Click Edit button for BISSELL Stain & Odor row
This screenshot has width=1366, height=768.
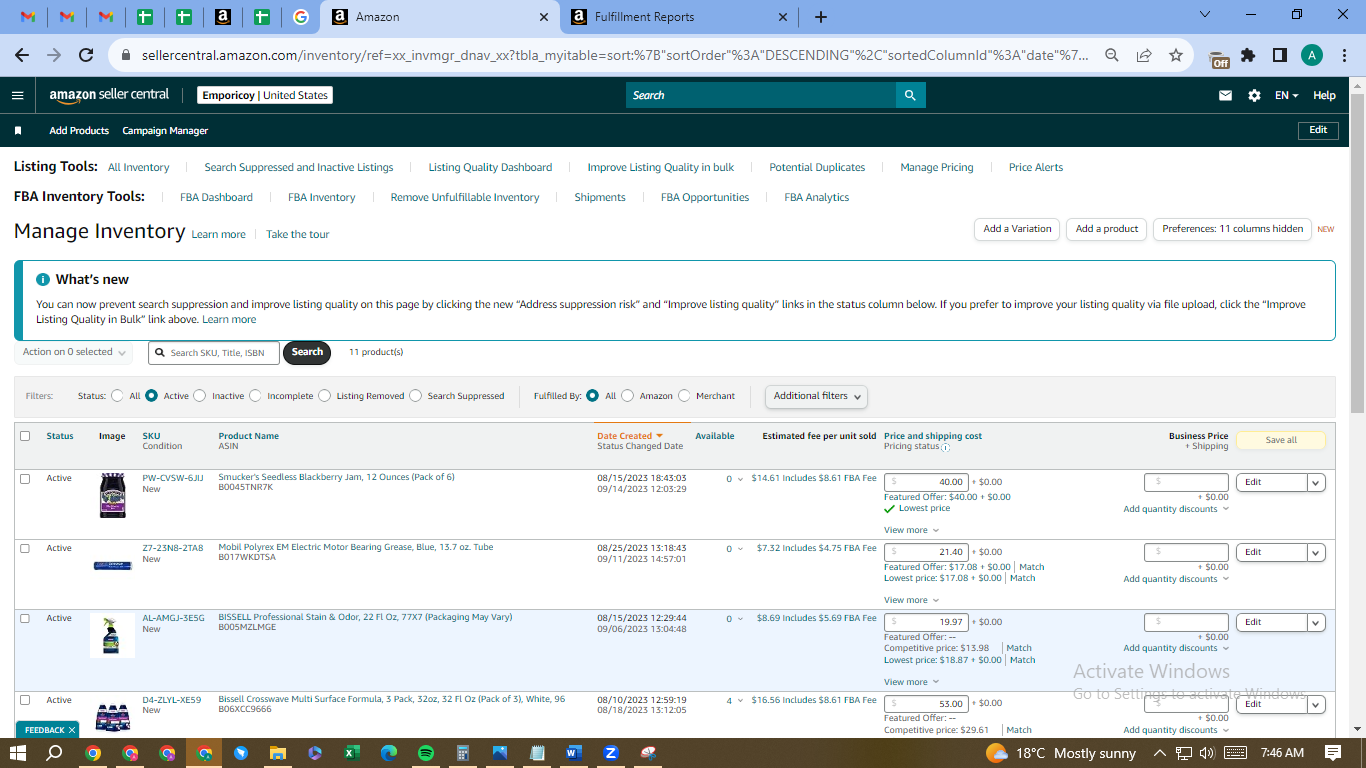(1272, 622)
